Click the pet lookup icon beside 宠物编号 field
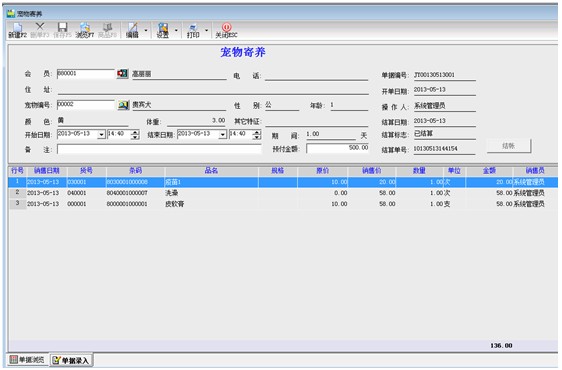Screen dimensions: 562x370 click(123, 105)
